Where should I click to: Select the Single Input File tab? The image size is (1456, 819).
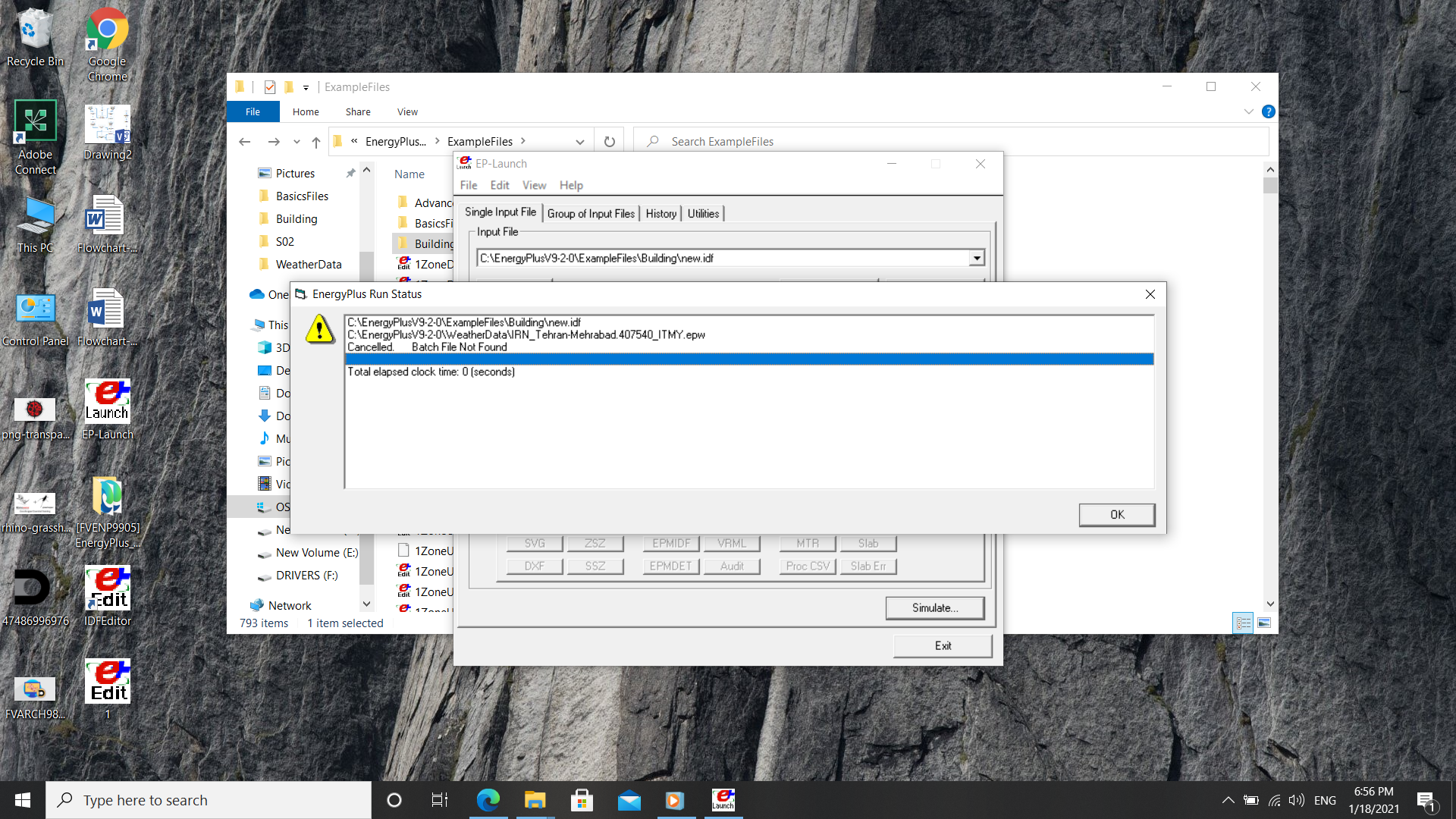[x=500, y=212]
